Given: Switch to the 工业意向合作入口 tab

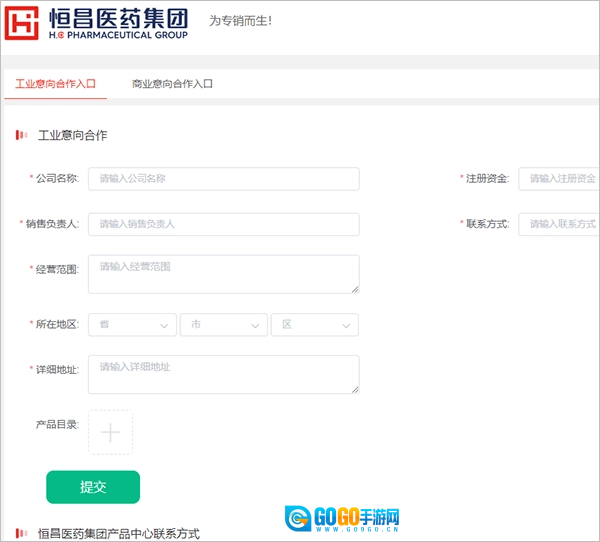Looking at the screenshot, I should (x=55, y=84).
